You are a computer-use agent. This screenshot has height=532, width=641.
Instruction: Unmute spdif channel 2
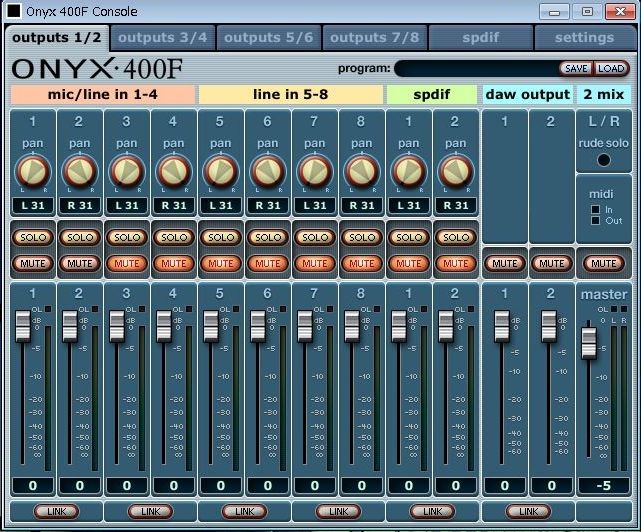(456, 263)
